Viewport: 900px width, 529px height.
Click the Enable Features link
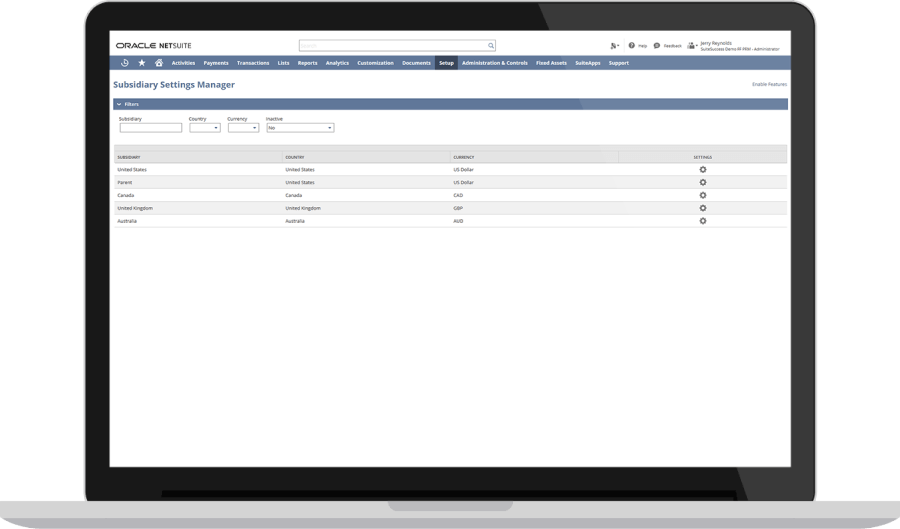click(769, 84)
